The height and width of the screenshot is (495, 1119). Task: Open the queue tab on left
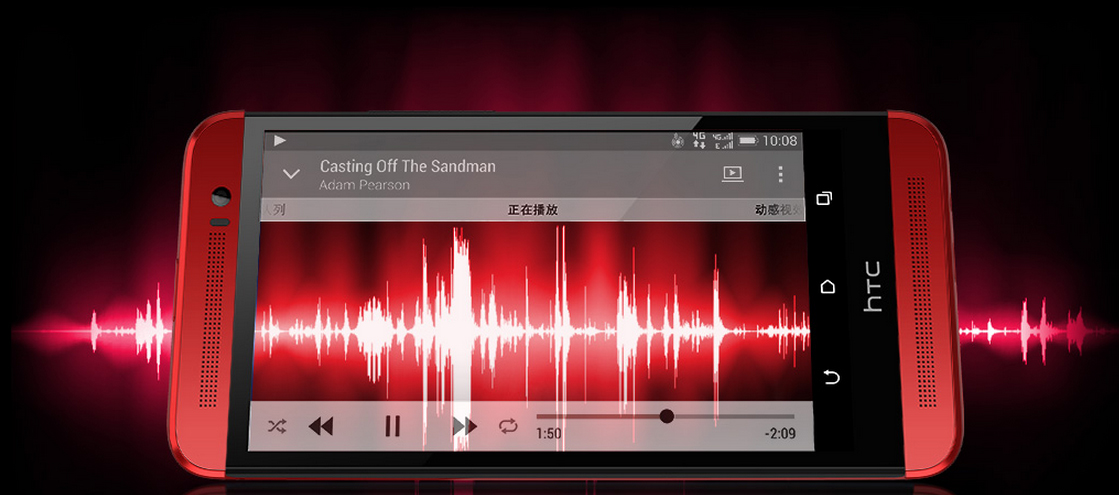(276, 210)
